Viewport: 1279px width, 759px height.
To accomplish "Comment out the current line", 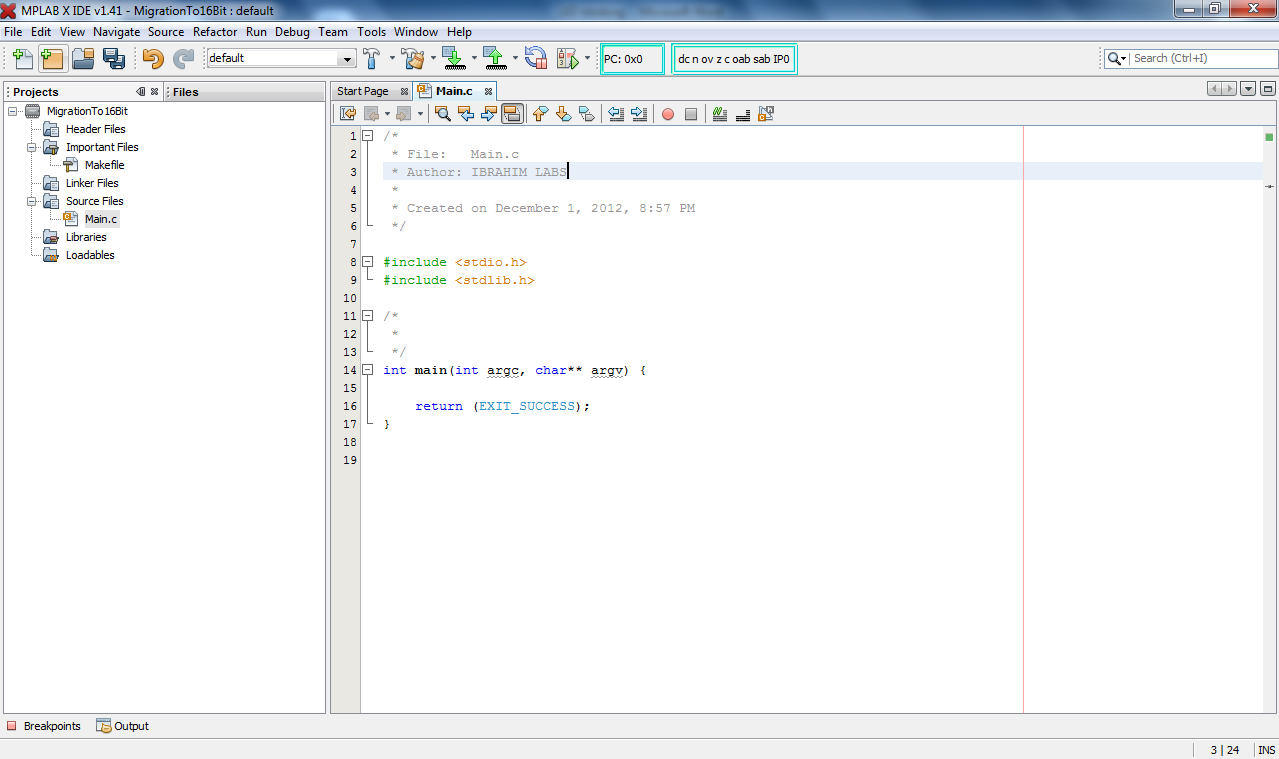I will pos(718,113).
